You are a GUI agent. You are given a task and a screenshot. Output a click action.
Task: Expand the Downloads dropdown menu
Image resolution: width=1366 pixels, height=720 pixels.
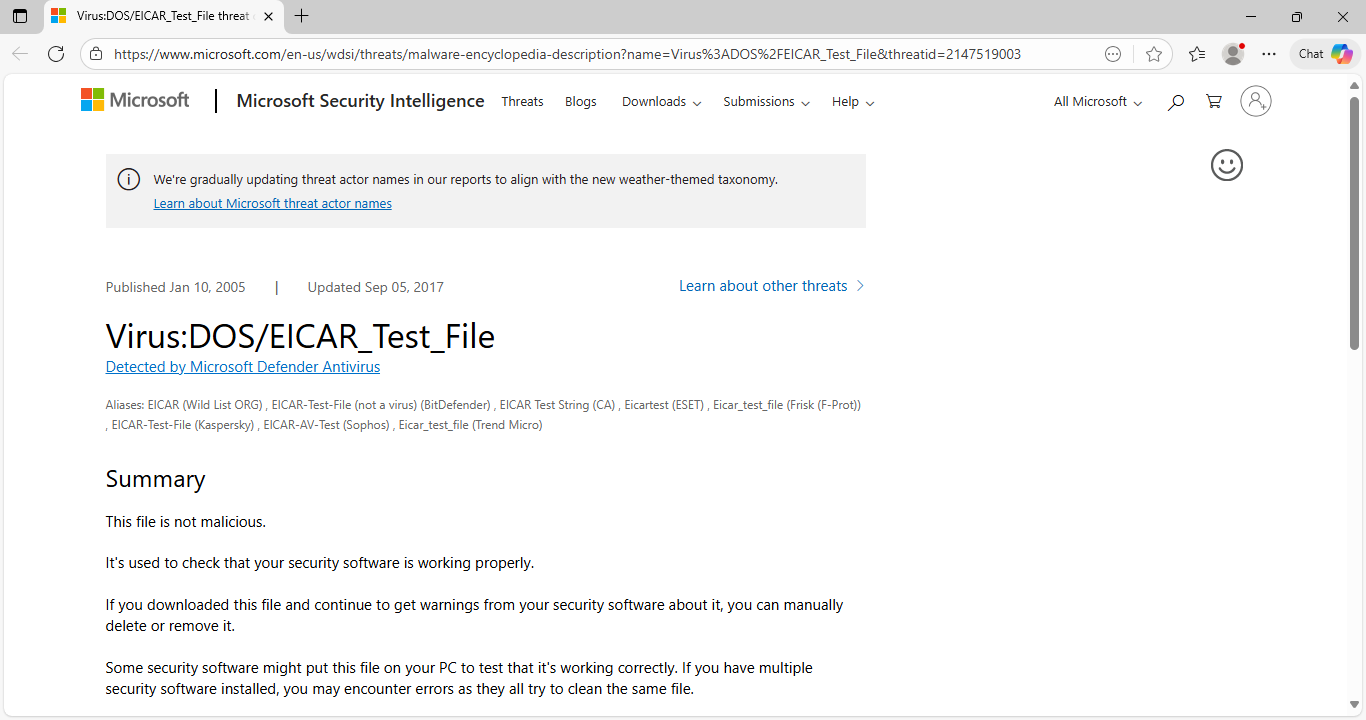[x=661, y=102]
